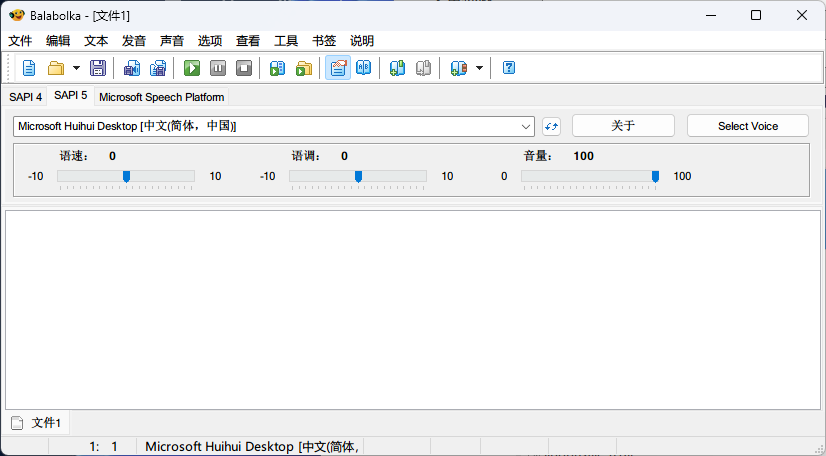The height and width of the screenshot is (456, 826).
Task: Click the folder-with-play batch convert icon
Action: click(304, 68)
